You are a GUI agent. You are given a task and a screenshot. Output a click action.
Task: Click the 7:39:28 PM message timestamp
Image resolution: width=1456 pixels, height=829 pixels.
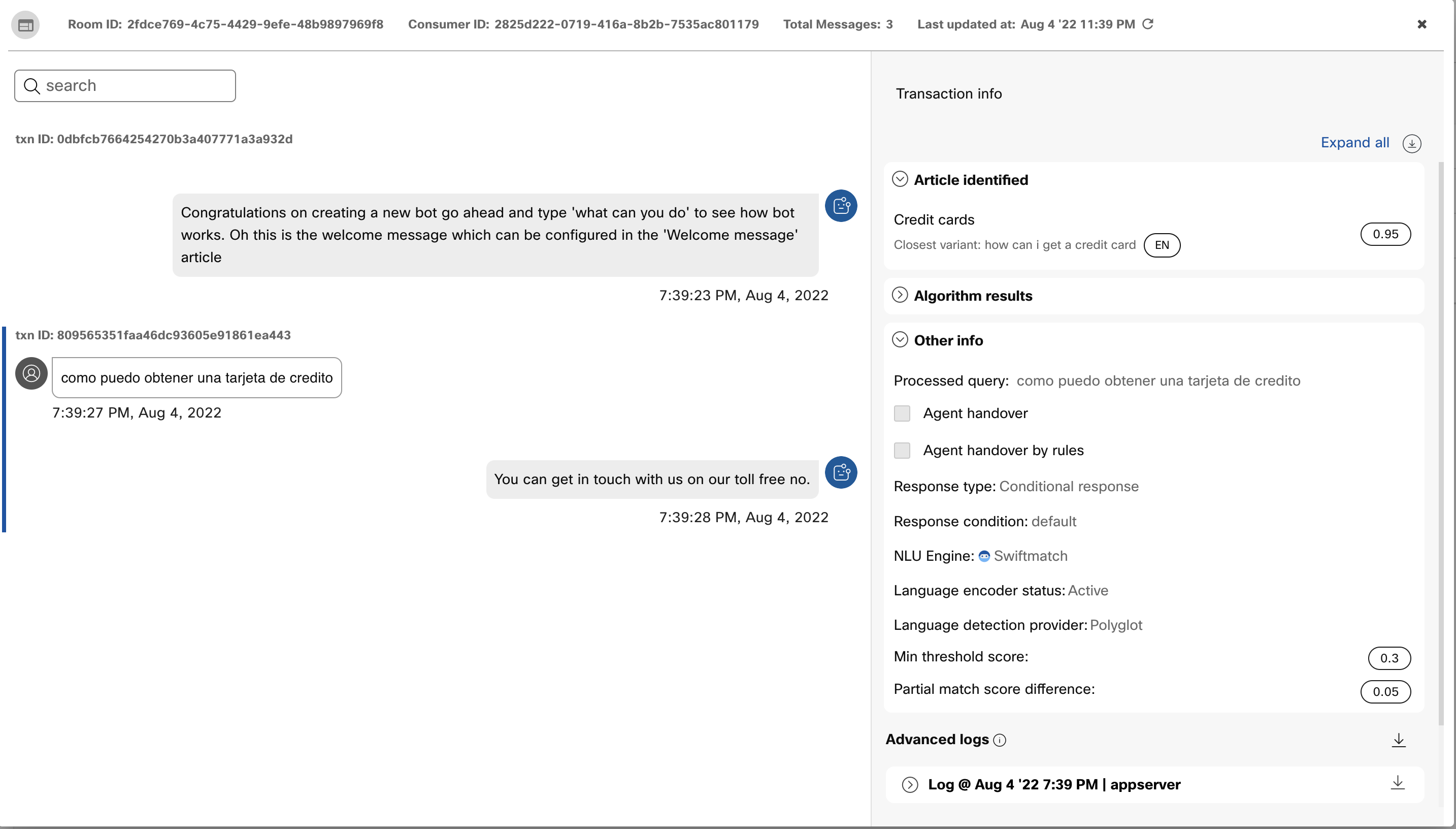[744, 517]
